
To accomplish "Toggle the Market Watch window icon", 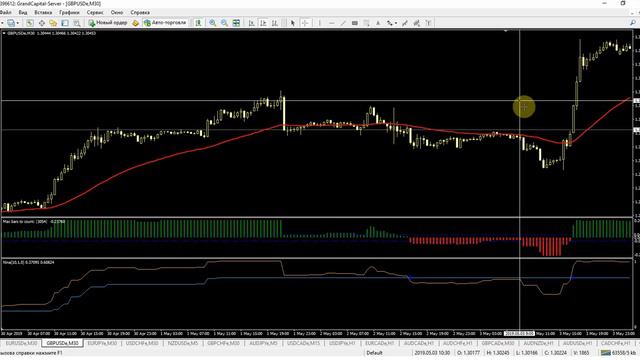I will (30, 23).
